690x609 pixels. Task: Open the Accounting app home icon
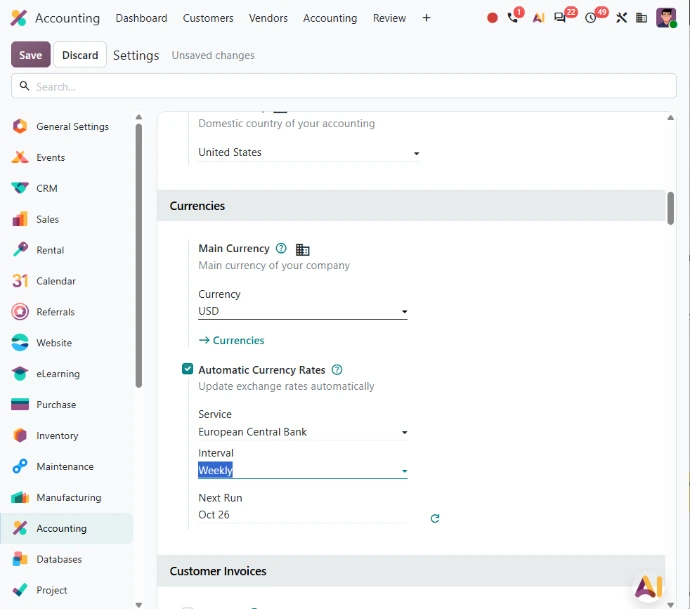pyautogui.click(x=18, y=18)
